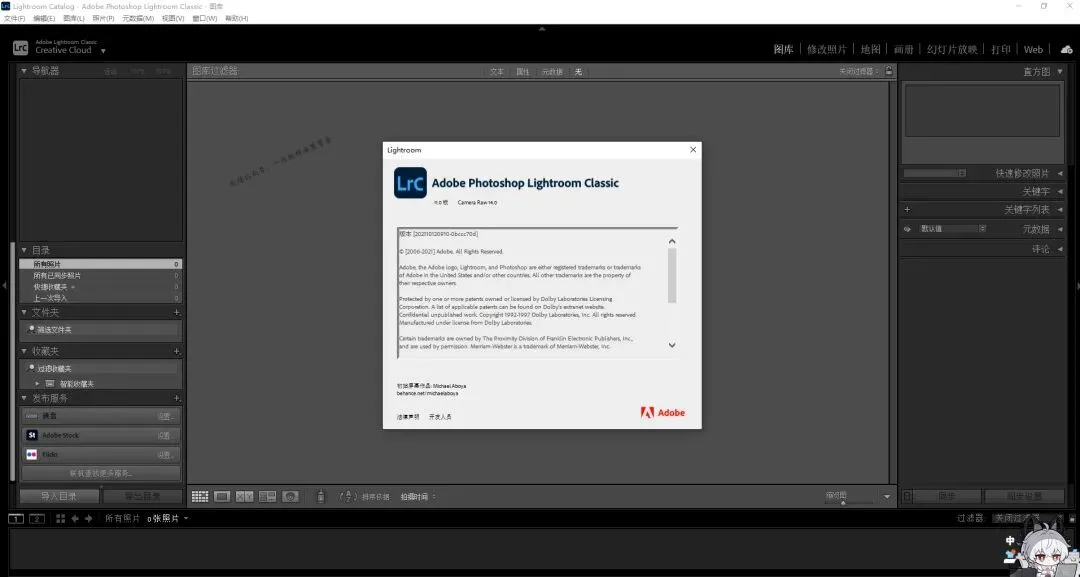Expand the Comments panel
Image resolution: width=1080 pixels, height=577 pixels.
coord(1060,249)
